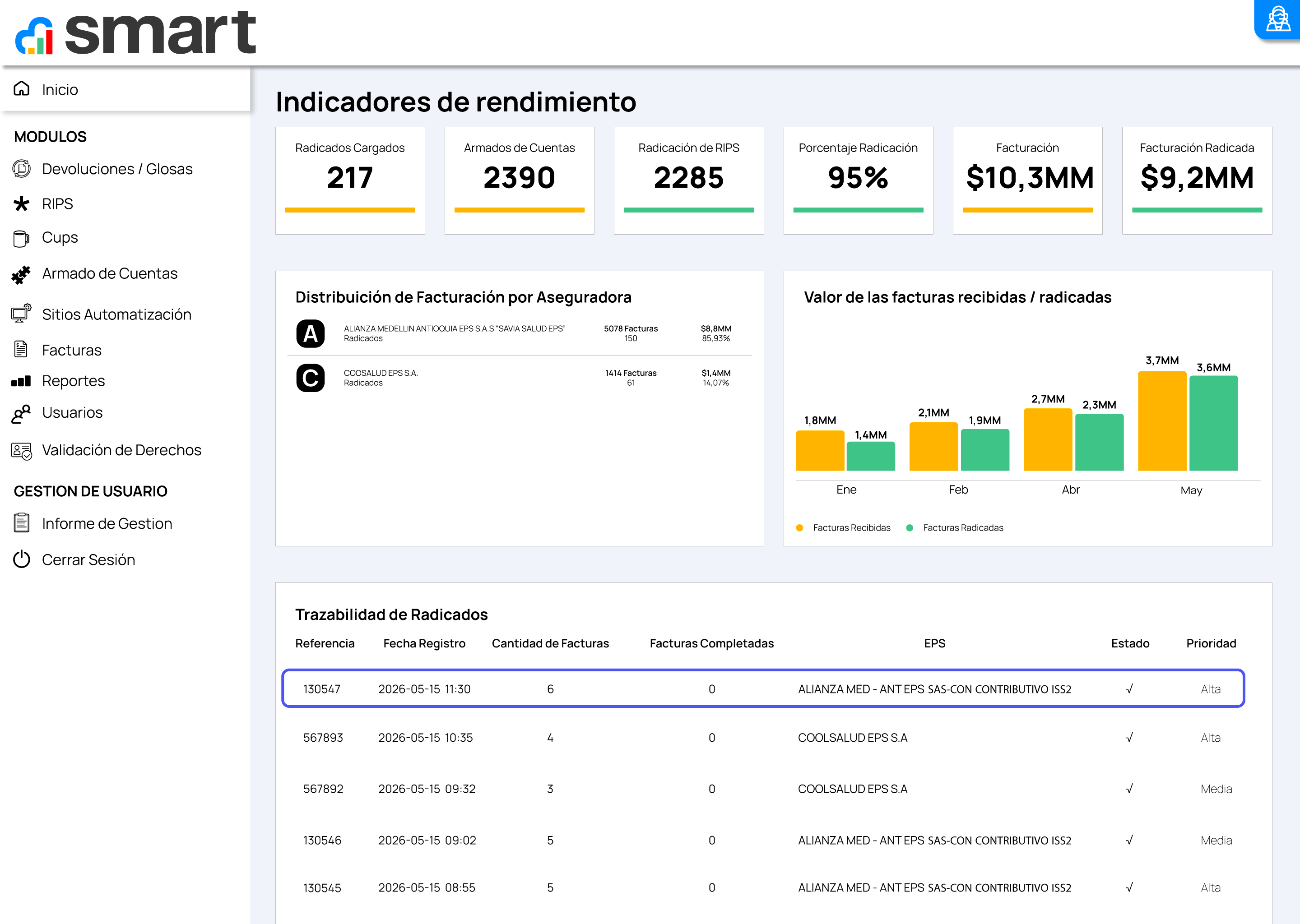Click the 1414 Facturas count text
This screenshot has height=924, width=1300.
point(631,373)
